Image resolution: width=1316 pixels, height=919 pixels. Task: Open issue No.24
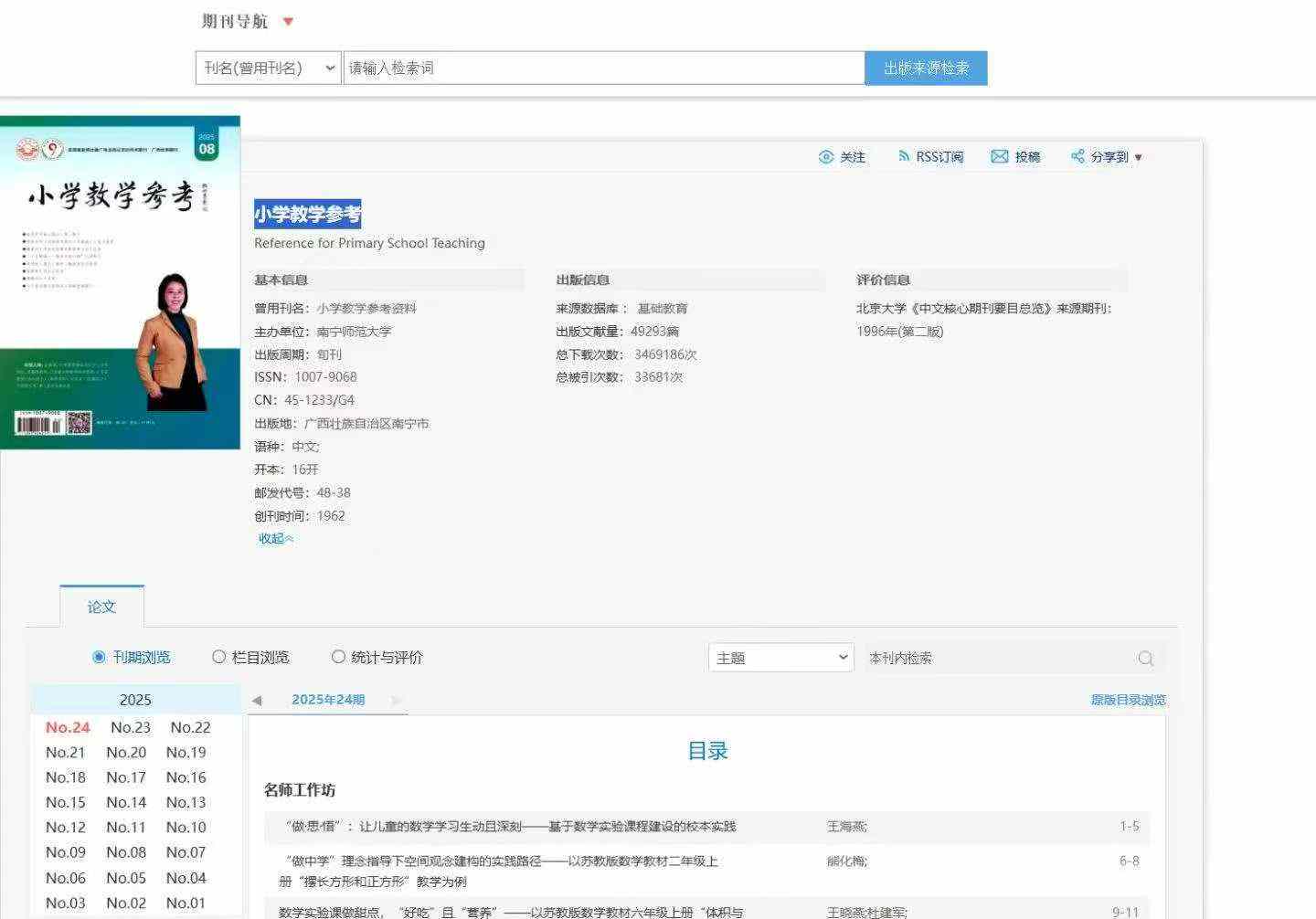68,728
